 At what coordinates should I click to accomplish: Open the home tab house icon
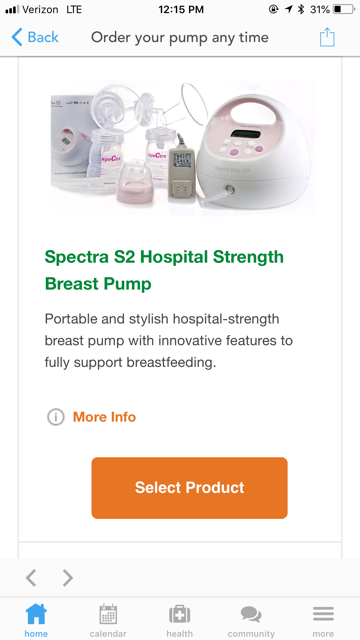(x=36, y=614)
